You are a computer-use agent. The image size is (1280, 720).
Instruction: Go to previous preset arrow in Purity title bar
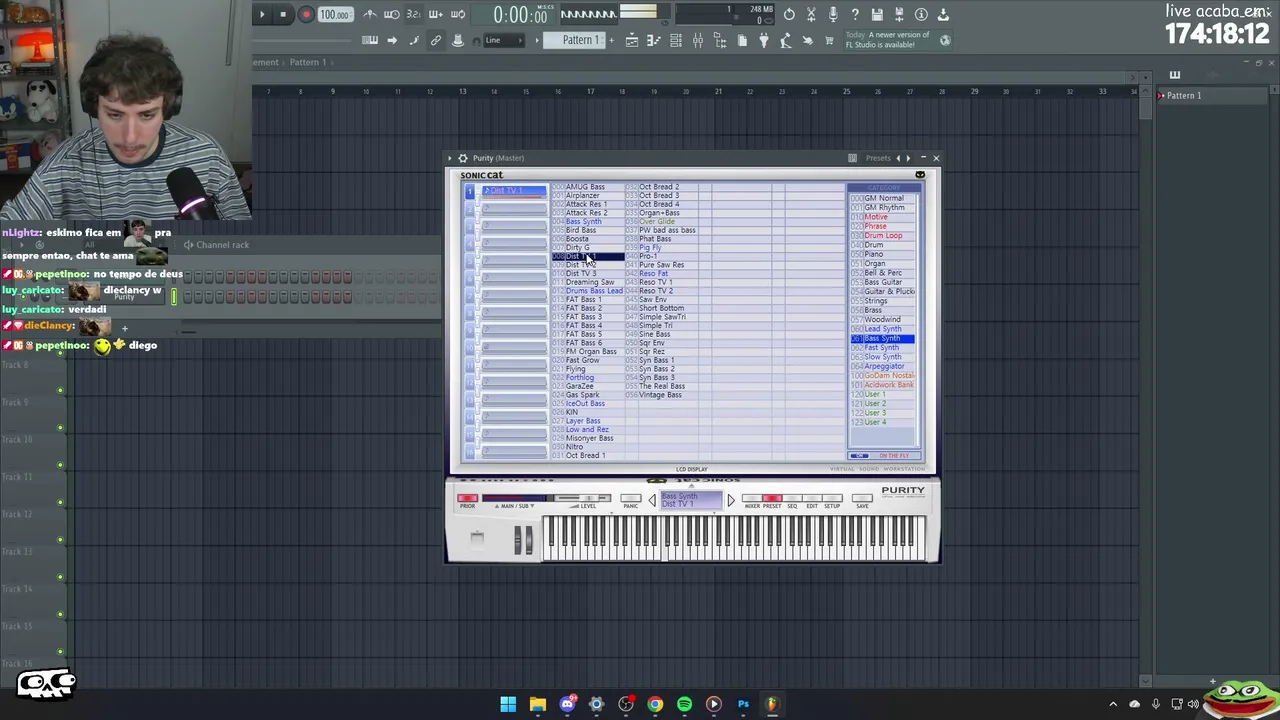coord(898,158)
